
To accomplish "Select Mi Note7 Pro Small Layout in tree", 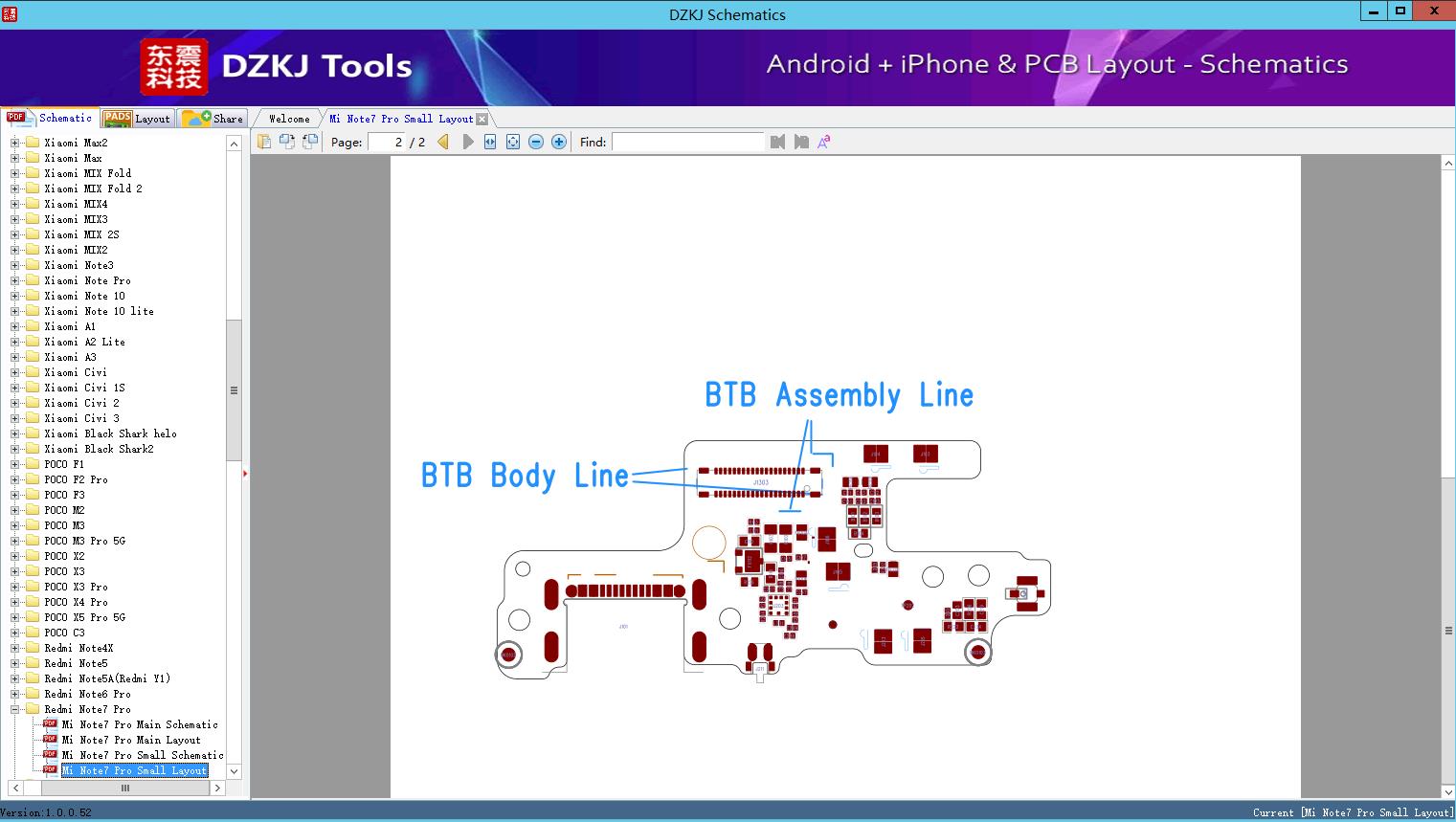I will click(x=134, y=770).
